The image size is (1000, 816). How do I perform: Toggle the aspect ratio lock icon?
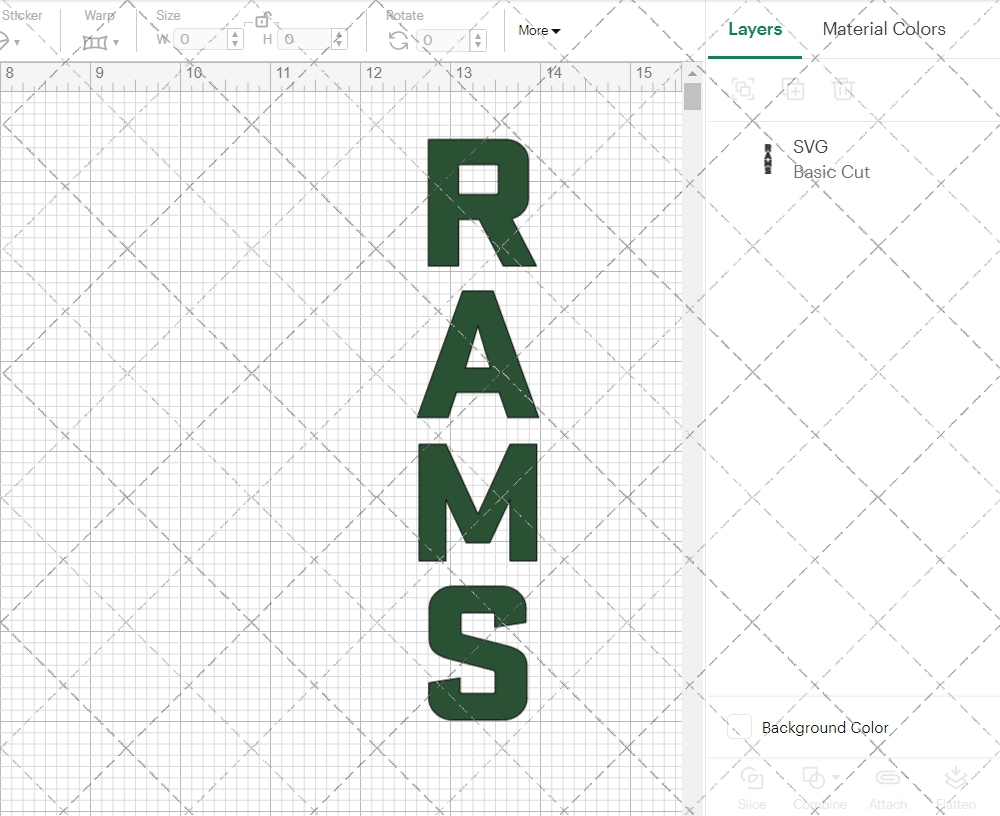tap(262, 20)
